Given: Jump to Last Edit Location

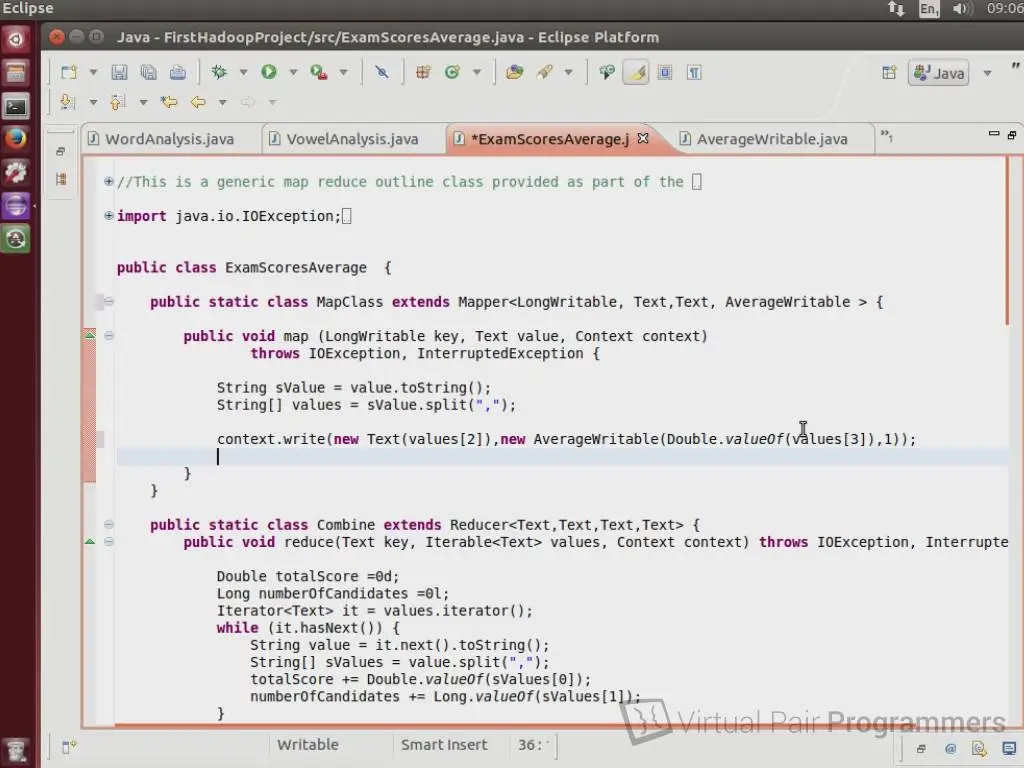Looking at the screenshot, I should (x=169, y=102).
